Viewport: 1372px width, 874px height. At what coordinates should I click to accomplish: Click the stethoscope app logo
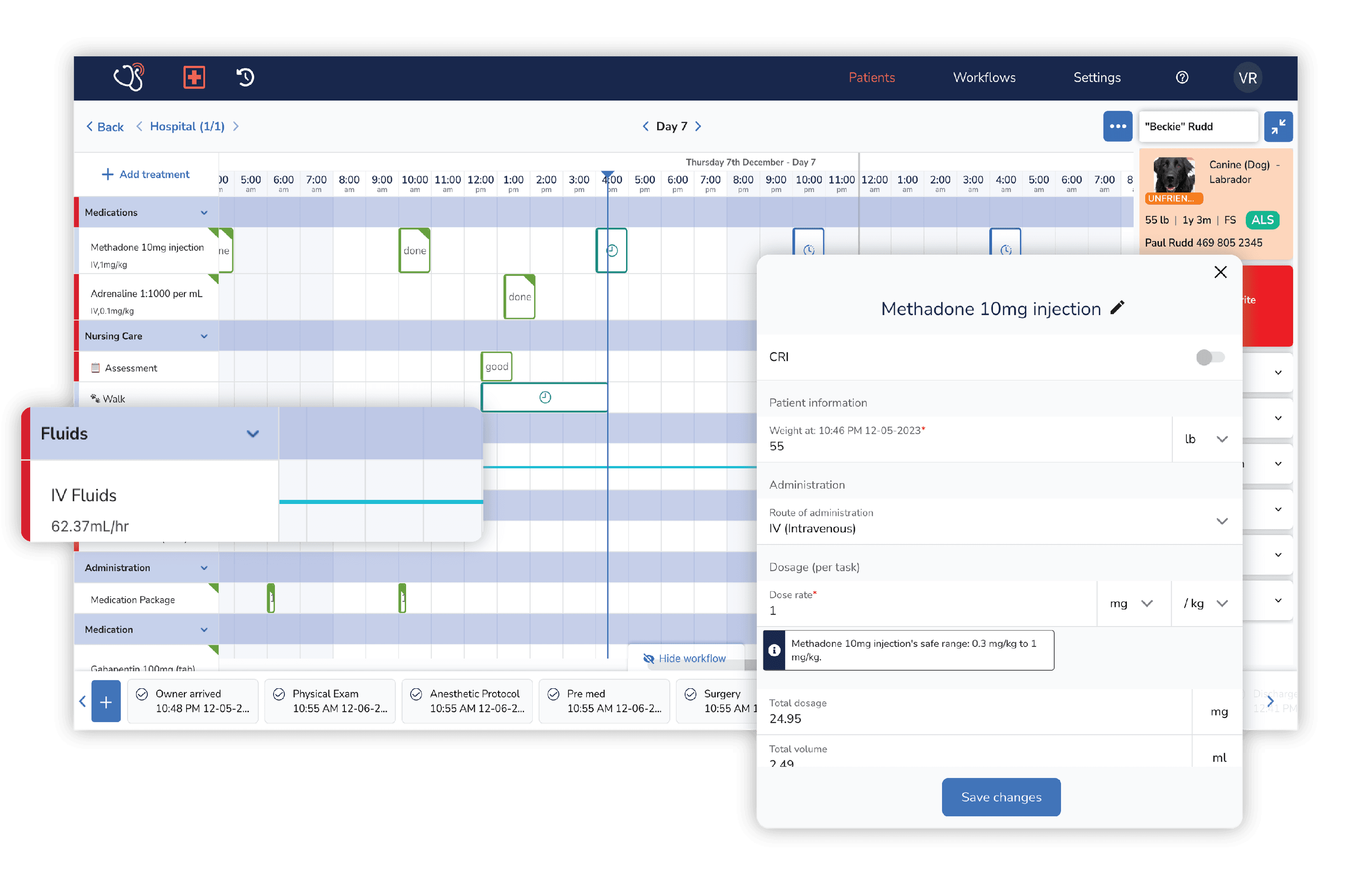[x=129, y=77]
